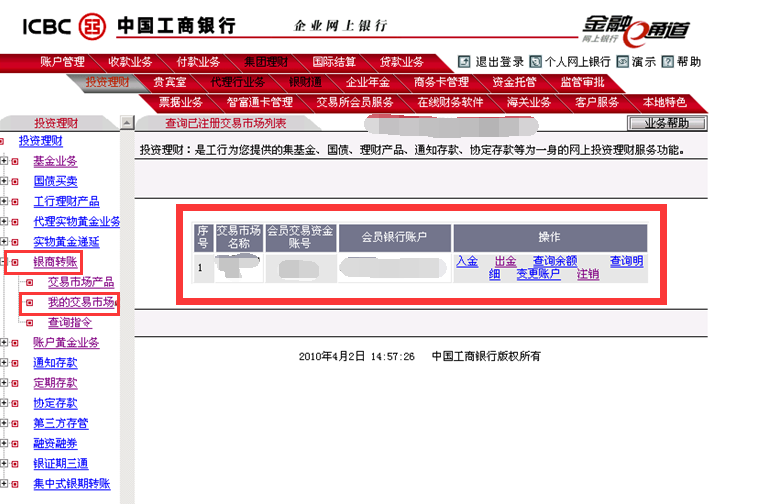Image resolution: width=766 pixels, height=504 pixels.
Task: Click the red node icon beside 基金业务
Action: (x=15, y=161)
